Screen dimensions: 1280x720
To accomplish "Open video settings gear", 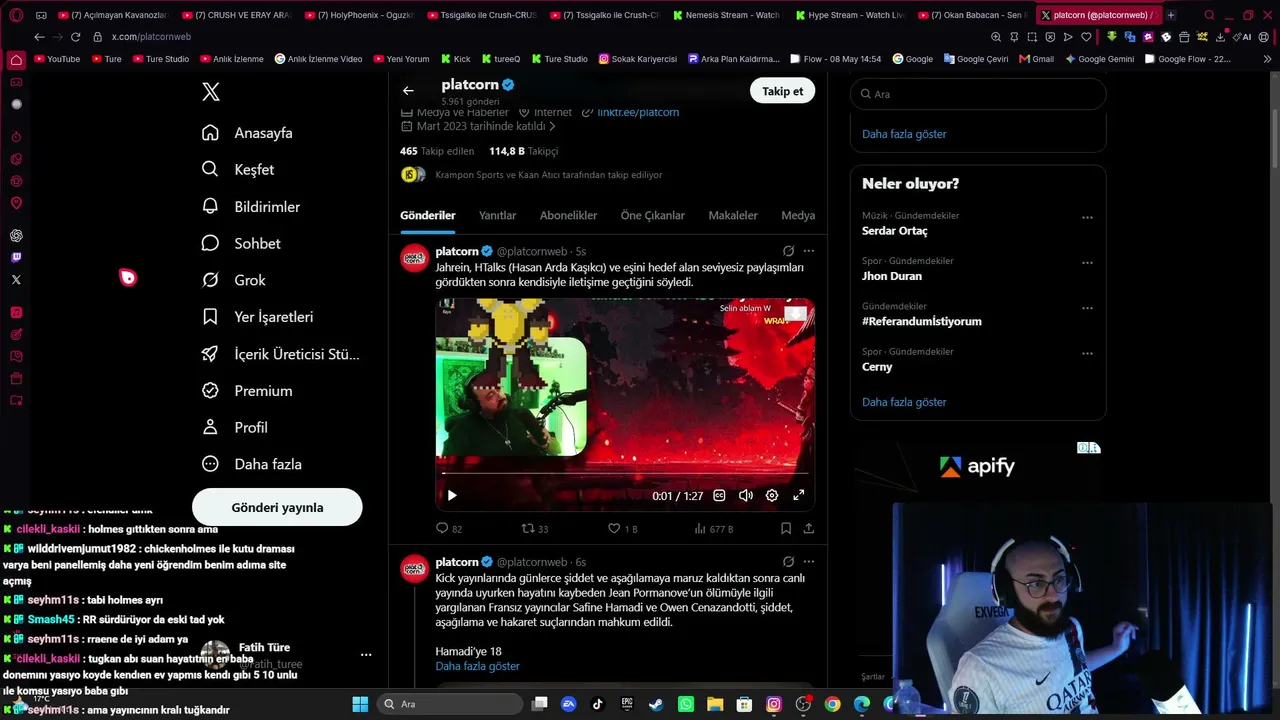I will point(772,495).
